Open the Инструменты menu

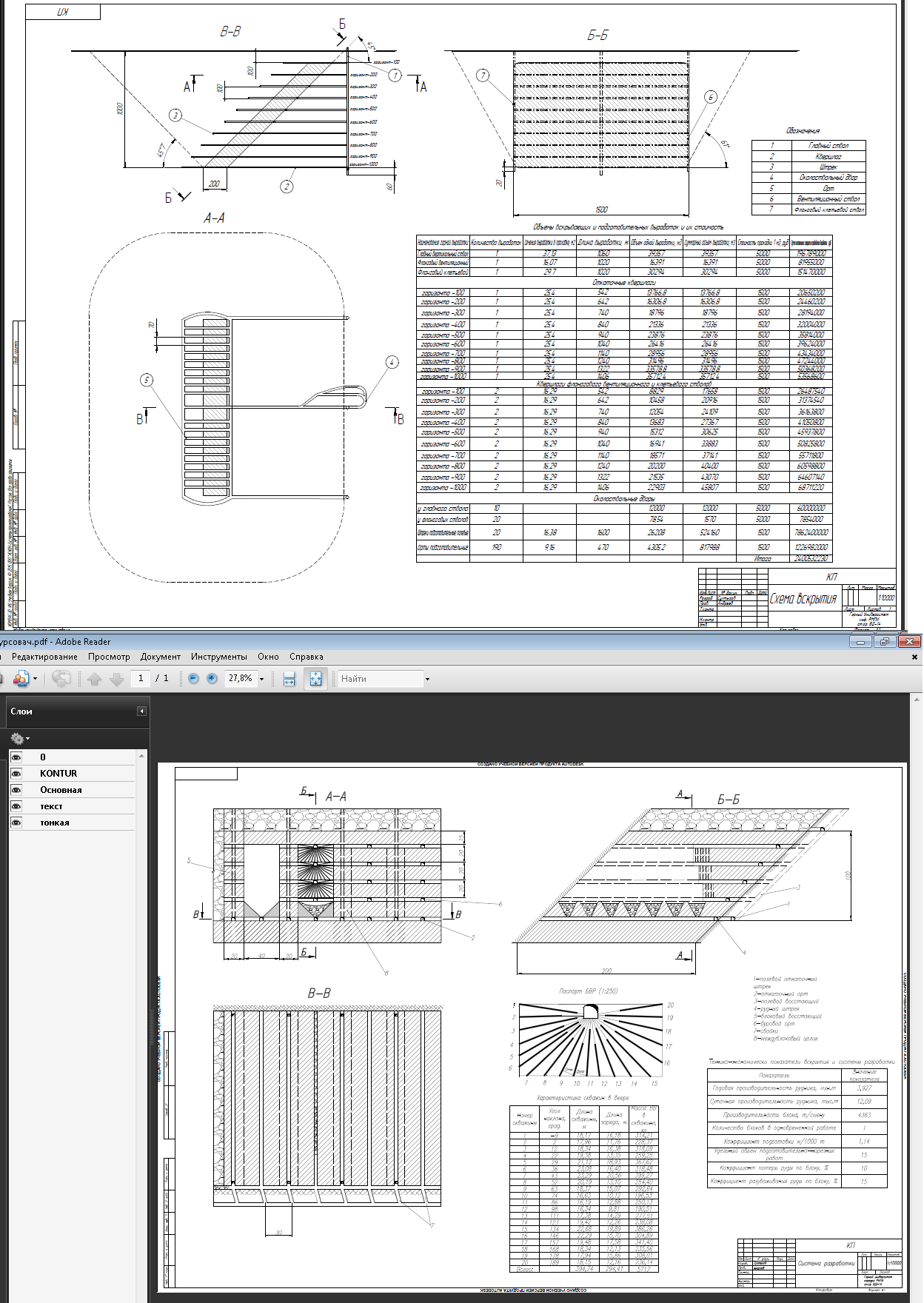pos(219,657)
